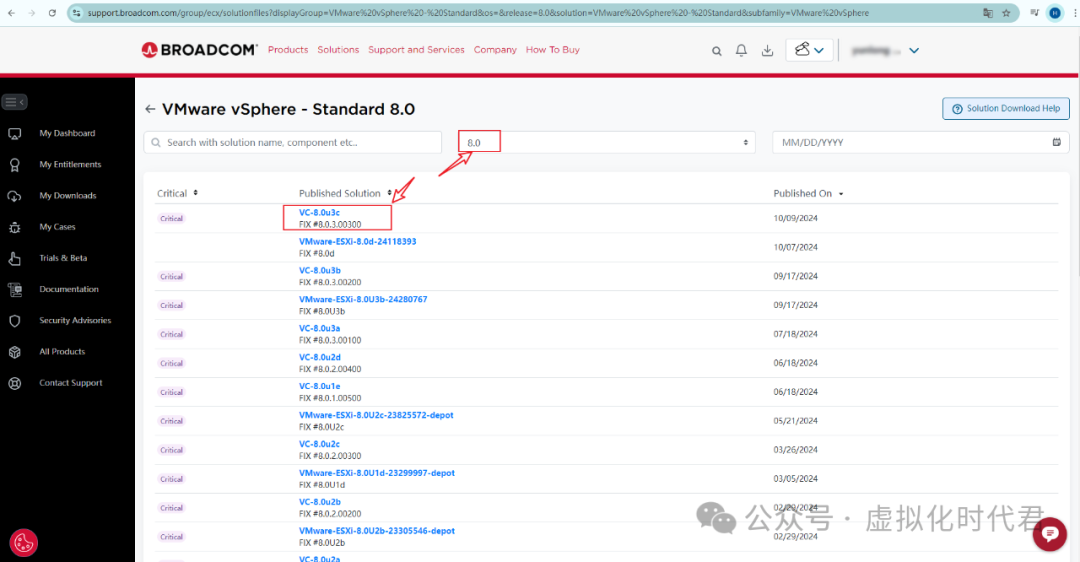1080x562 pixels.
Task: Open VC-8.0u2d solution link
Action: [x=320, y=357]
